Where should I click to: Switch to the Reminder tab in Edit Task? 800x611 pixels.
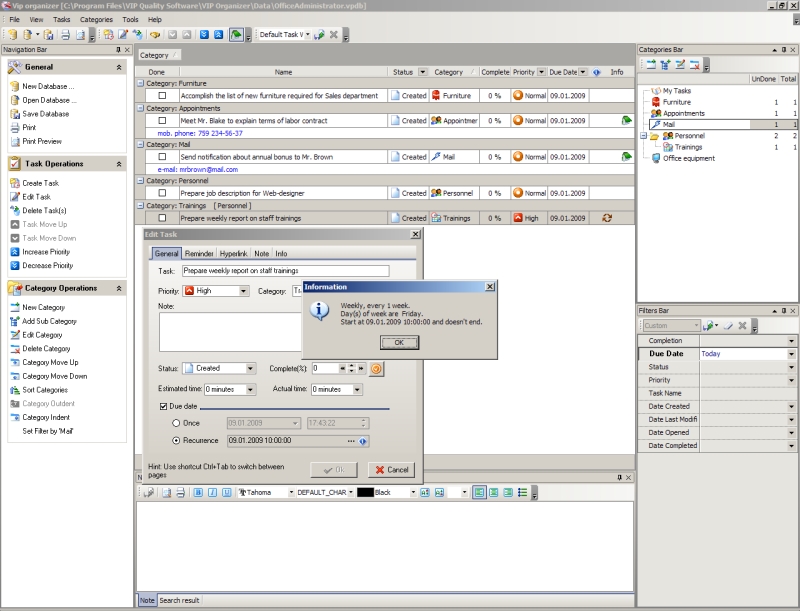click(x=199, y=254)
